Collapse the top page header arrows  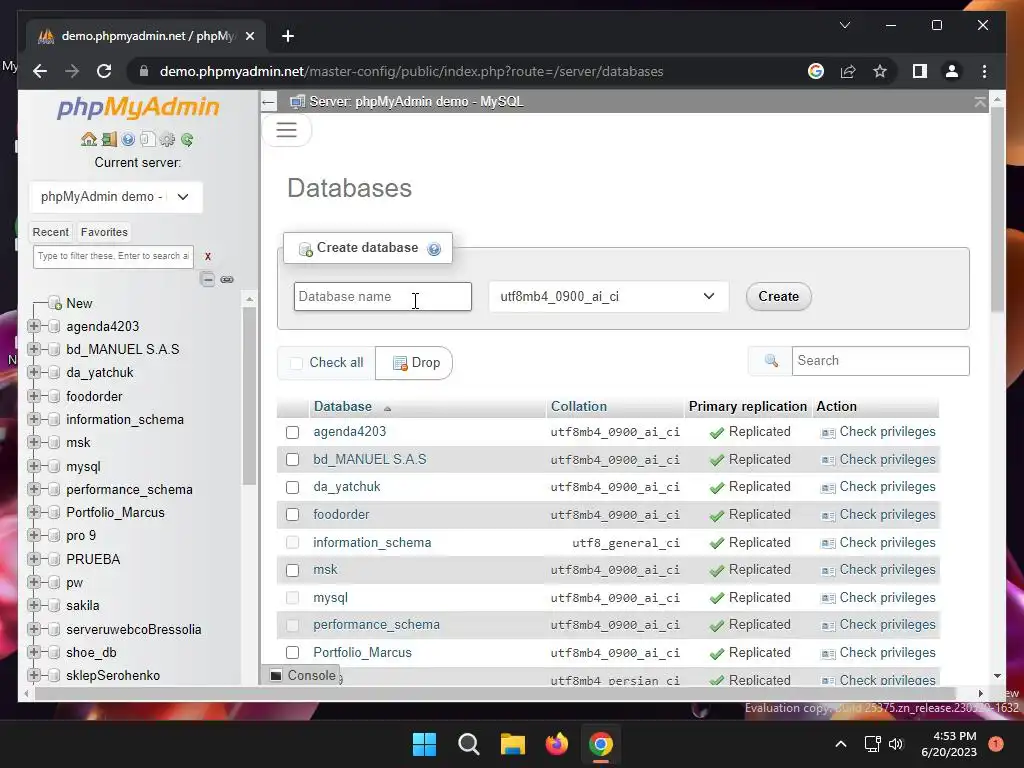coord(980,102)
